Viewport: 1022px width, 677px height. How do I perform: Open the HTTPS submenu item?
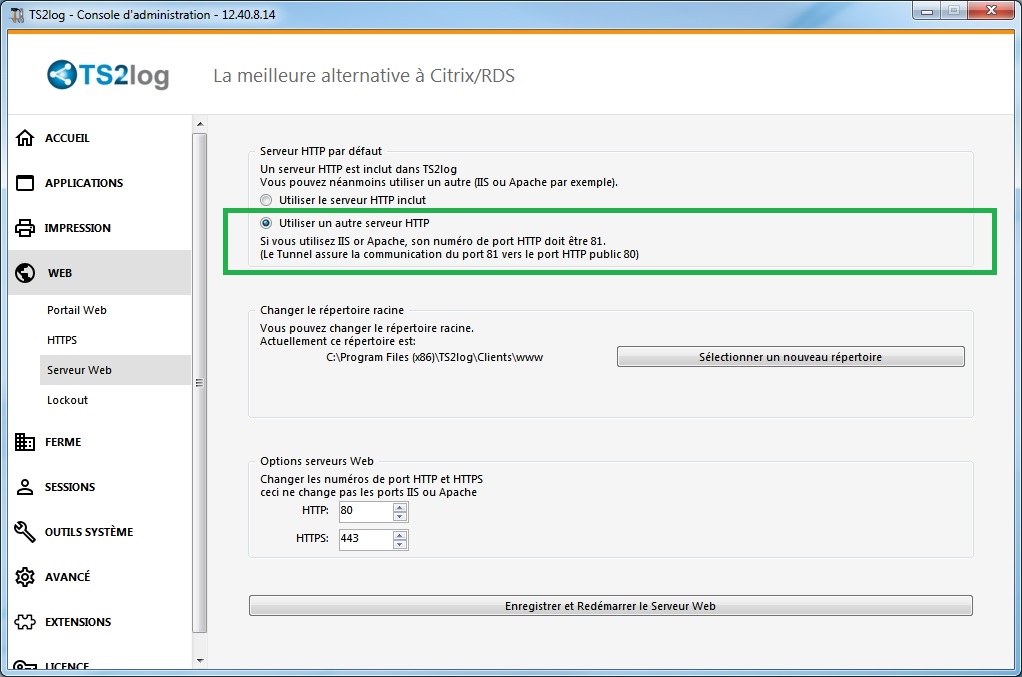tap(115, 340)
